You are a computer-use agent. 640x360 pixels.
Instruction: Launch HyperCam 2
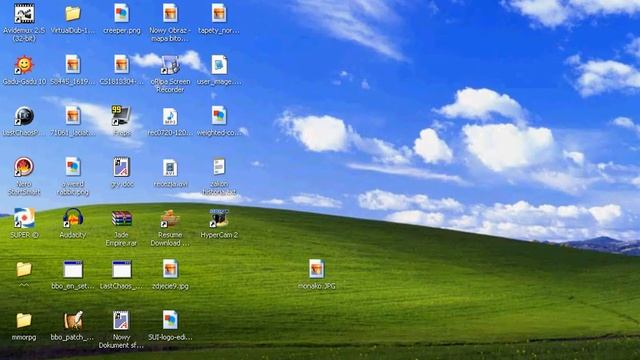219,218
